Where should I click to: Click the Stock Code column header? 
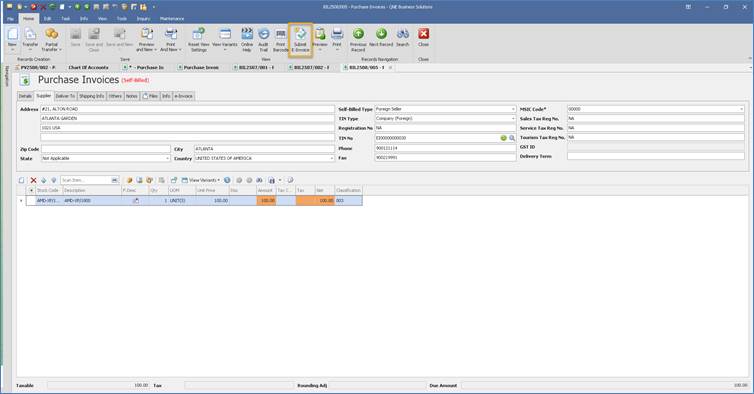click(x=49, y=191)
